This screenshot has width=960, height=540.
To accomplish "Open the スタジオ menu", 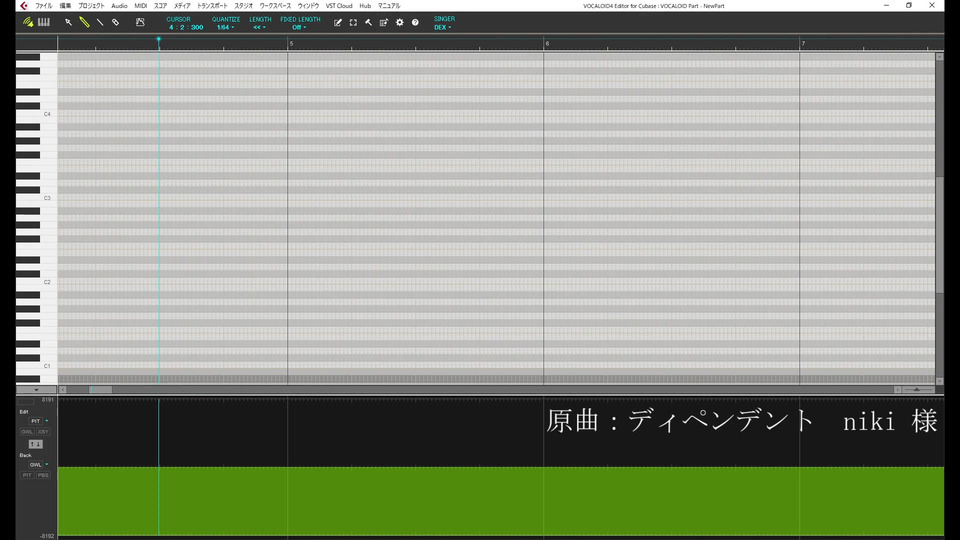I will point(244,6).
